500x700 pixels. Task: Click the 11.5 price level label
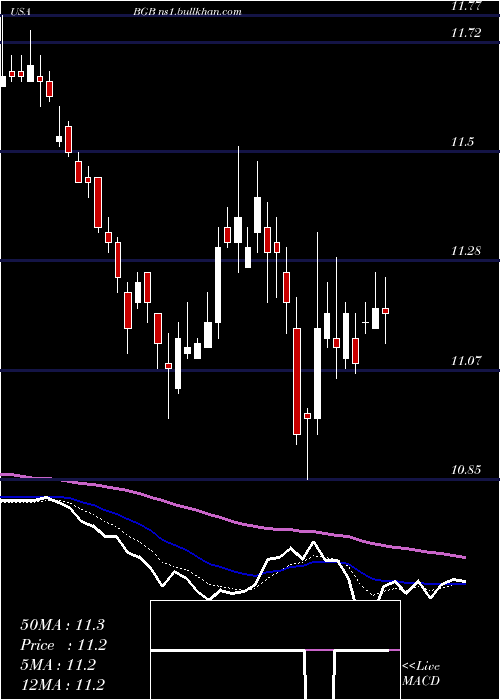tap(462, 142)
